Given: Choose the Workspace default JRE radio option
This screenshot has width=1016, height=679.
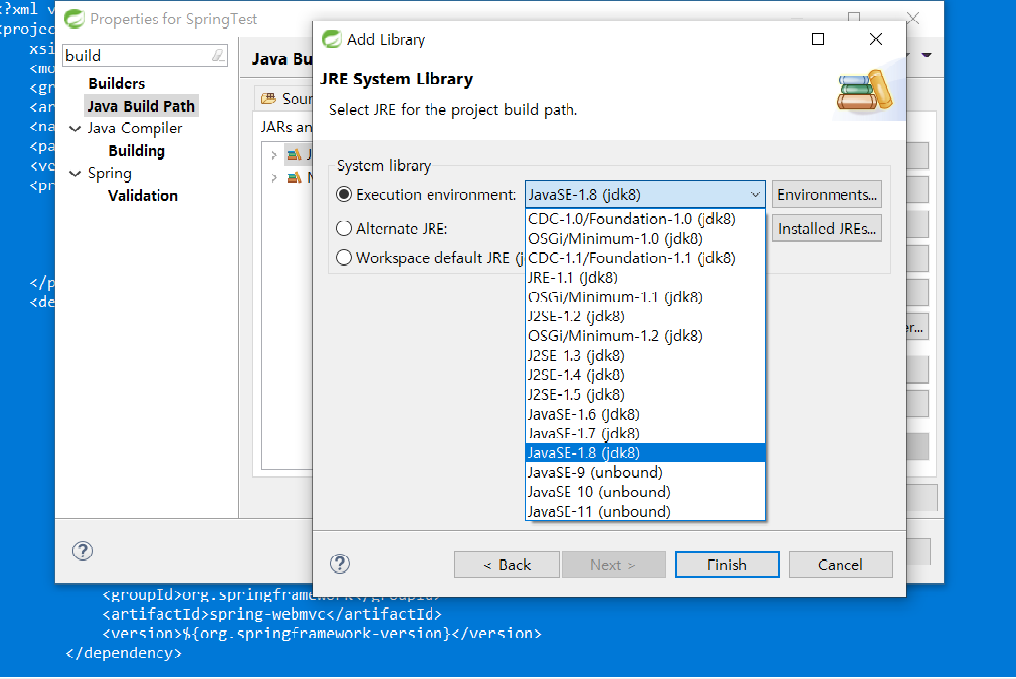Looking at the screenshot, I should [x=344, y=257].
